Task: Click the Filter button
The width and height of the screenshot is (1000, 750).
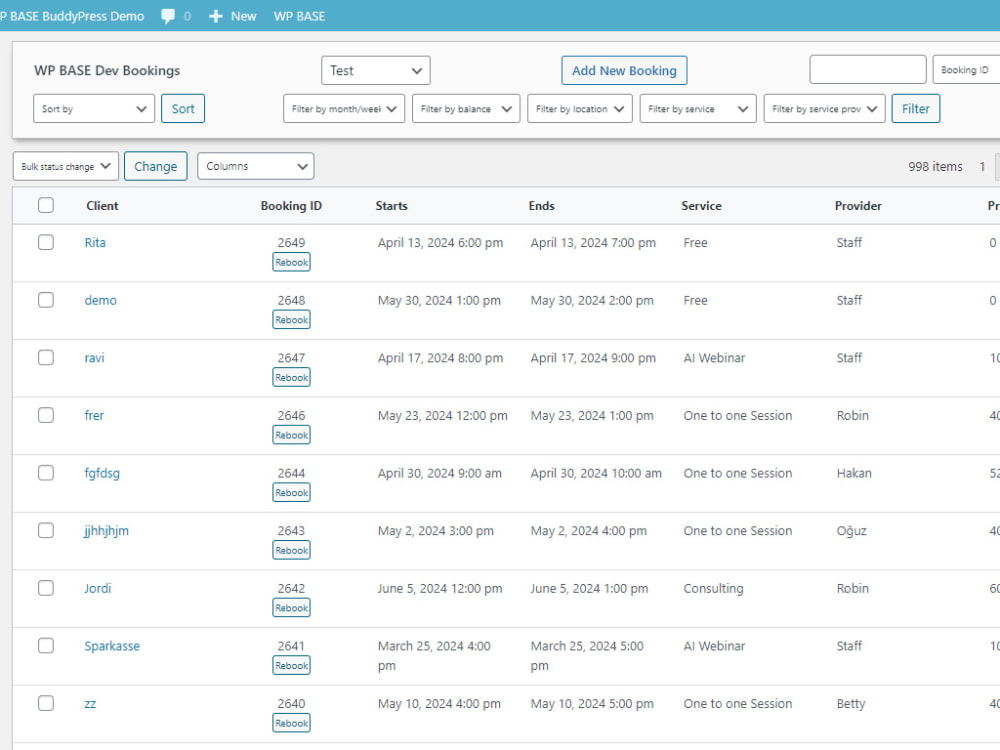Action: 915,108
